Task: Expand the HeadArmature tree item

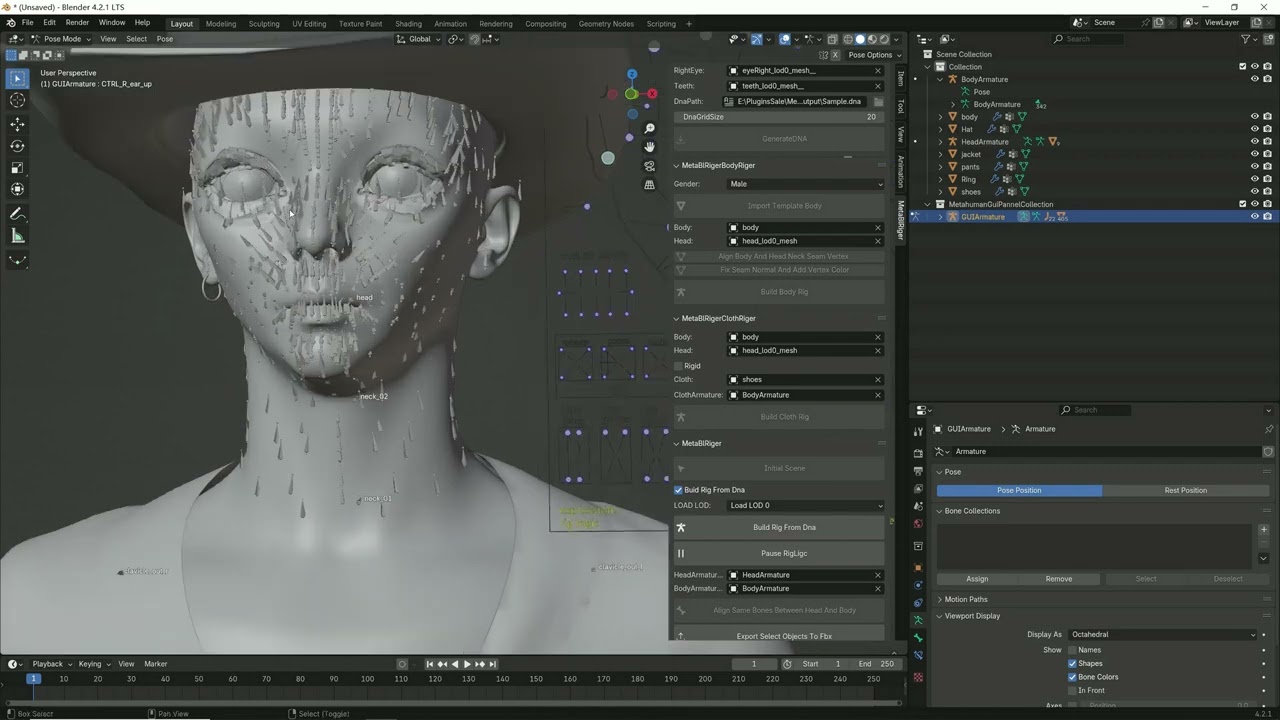Action: [940, 142]
